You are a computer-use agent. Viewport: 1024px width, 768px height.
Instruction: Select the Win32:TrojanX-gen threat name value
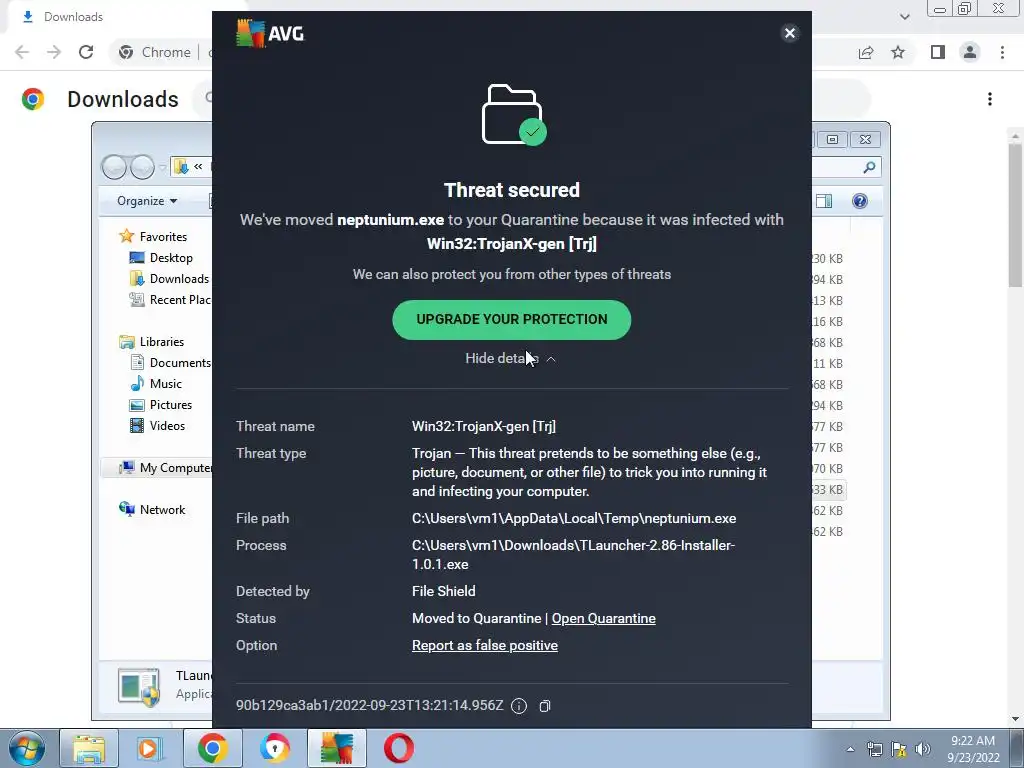[x=484, y=426]
